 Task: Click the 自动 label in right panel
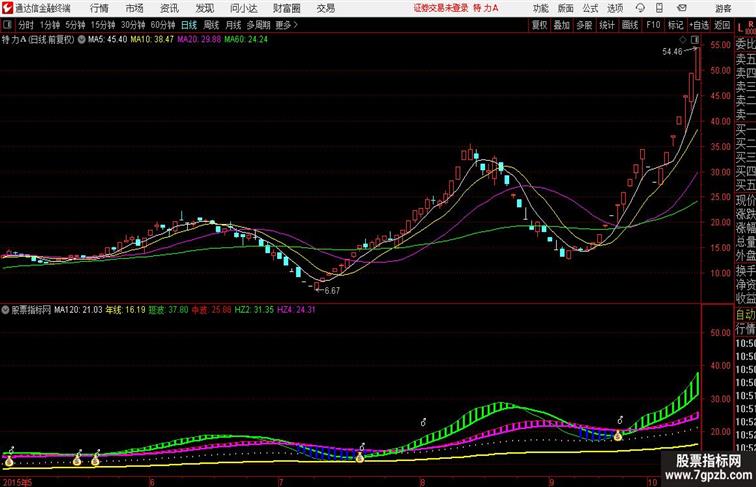point(745,314)
